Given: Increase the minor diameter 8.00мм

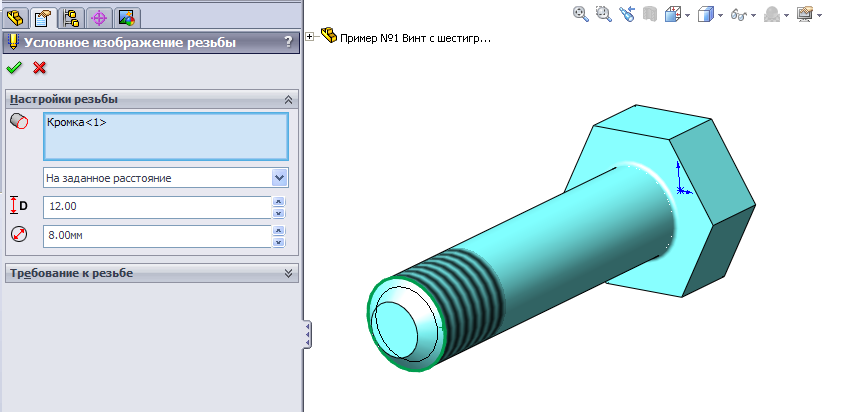Looking at the screenshot, I should point(279,231).
